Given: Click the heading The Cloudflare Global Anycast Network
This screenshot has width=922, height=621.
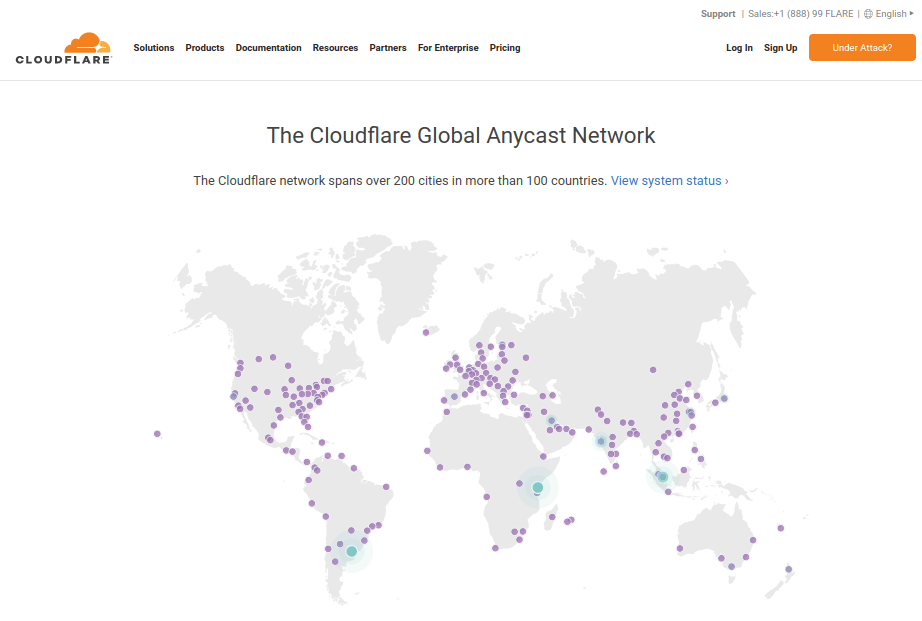Looking at the screenshot, I should tap(461, 135).
